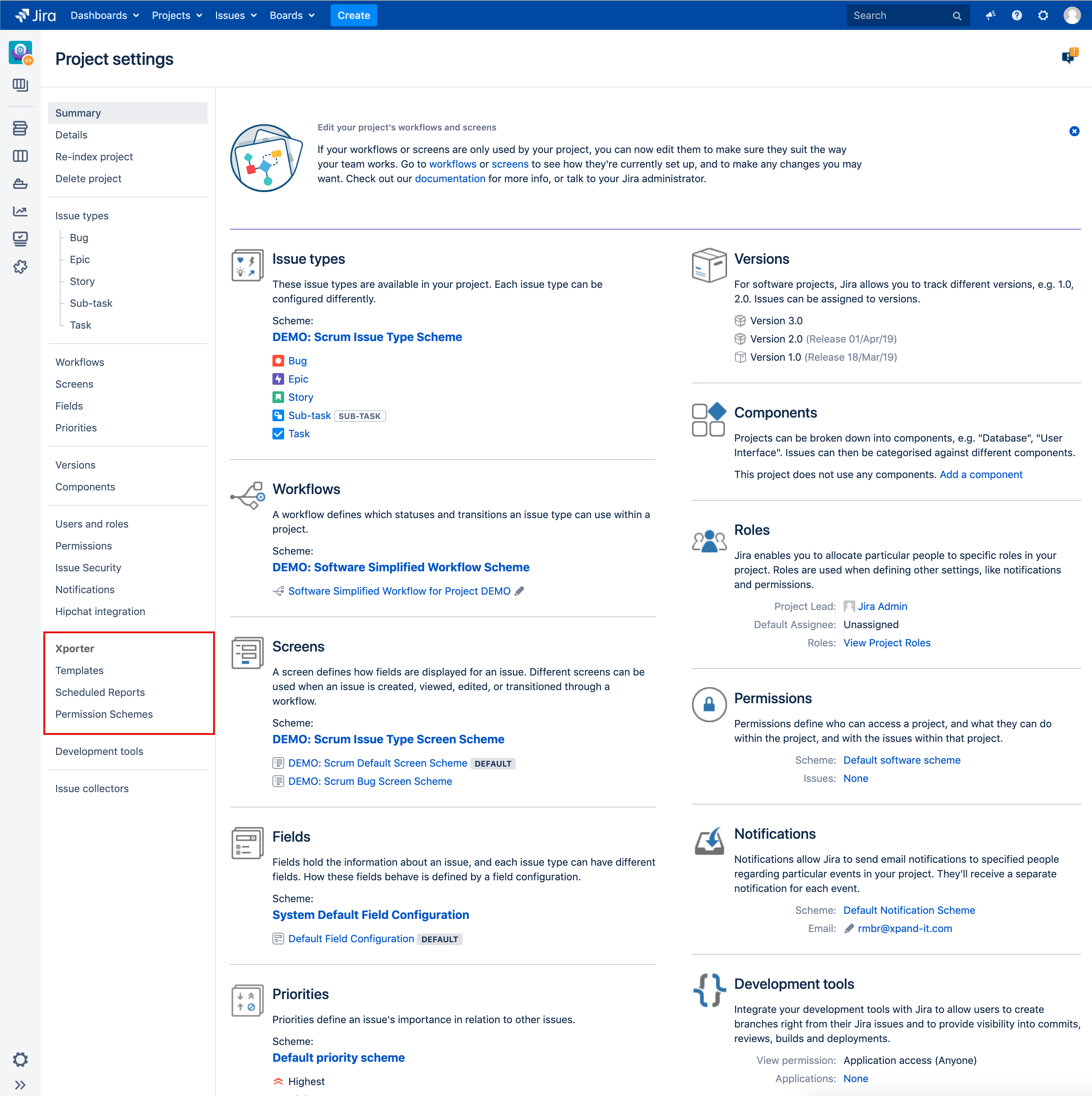
Task: Expand the sidebar with double chevron
Action: (20, 1085)
